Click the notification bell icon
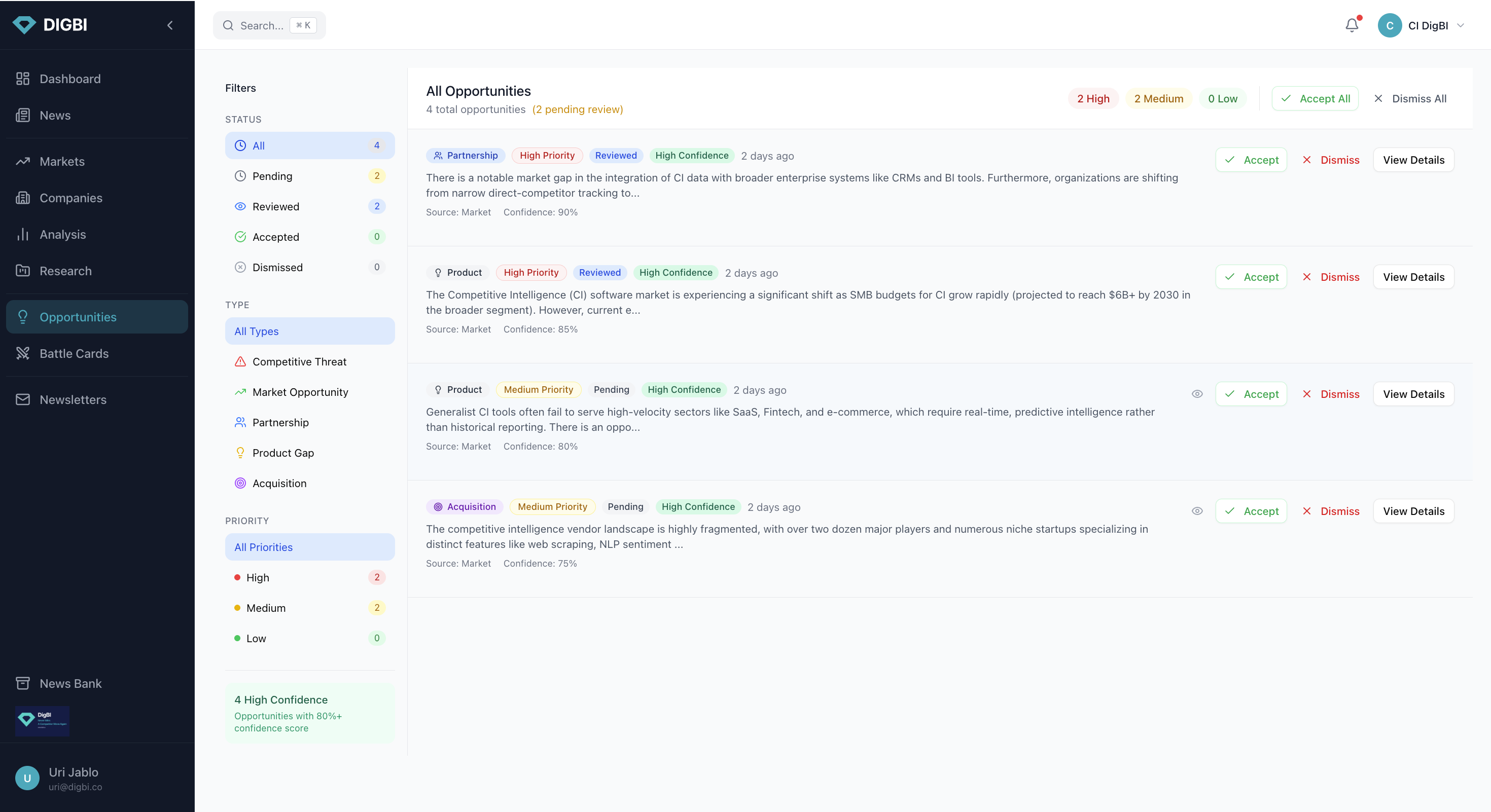1491x812 pixels. click(x=1352, y=25)
